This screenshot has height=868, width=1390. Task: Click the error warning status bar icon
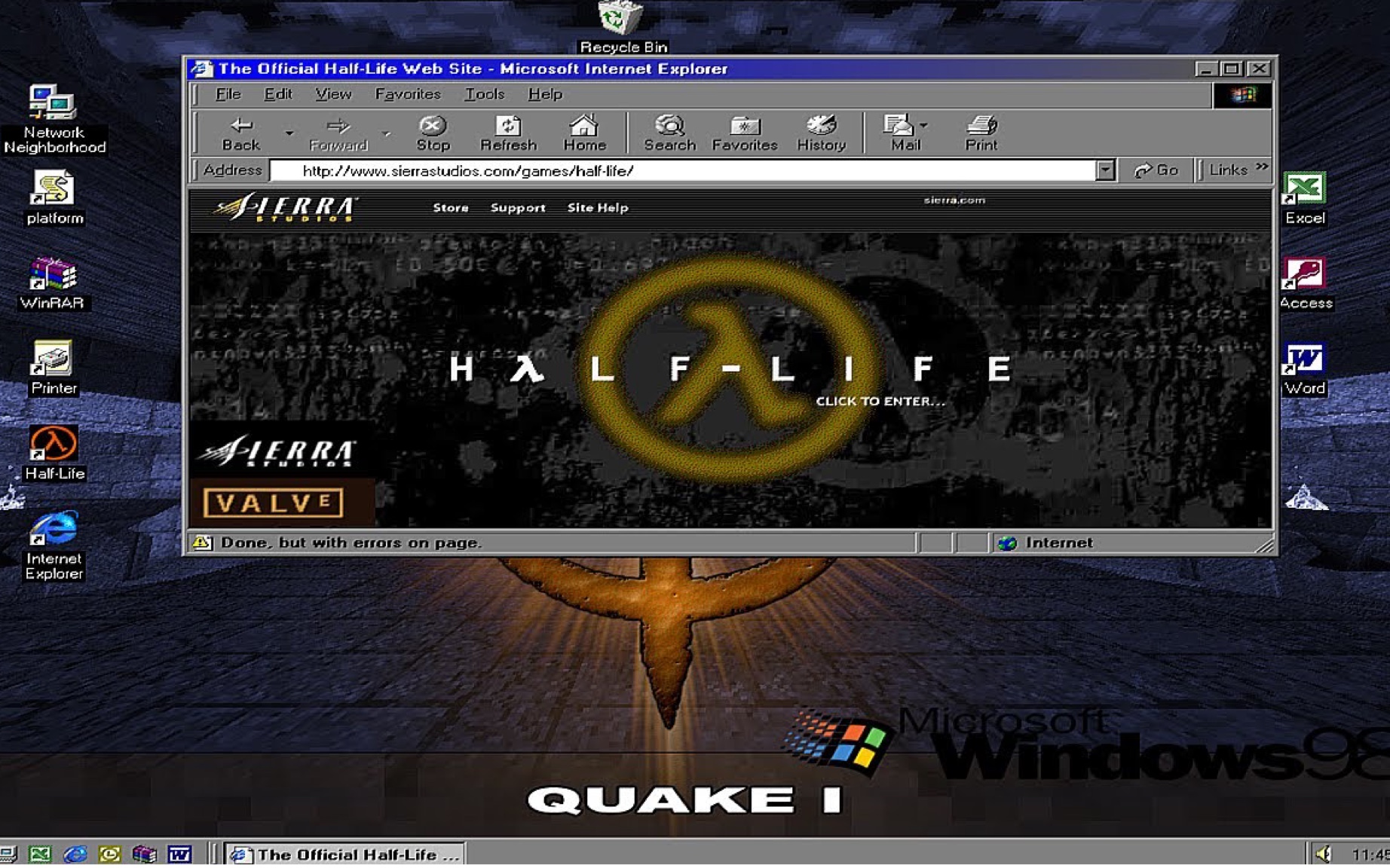(202, 542)
